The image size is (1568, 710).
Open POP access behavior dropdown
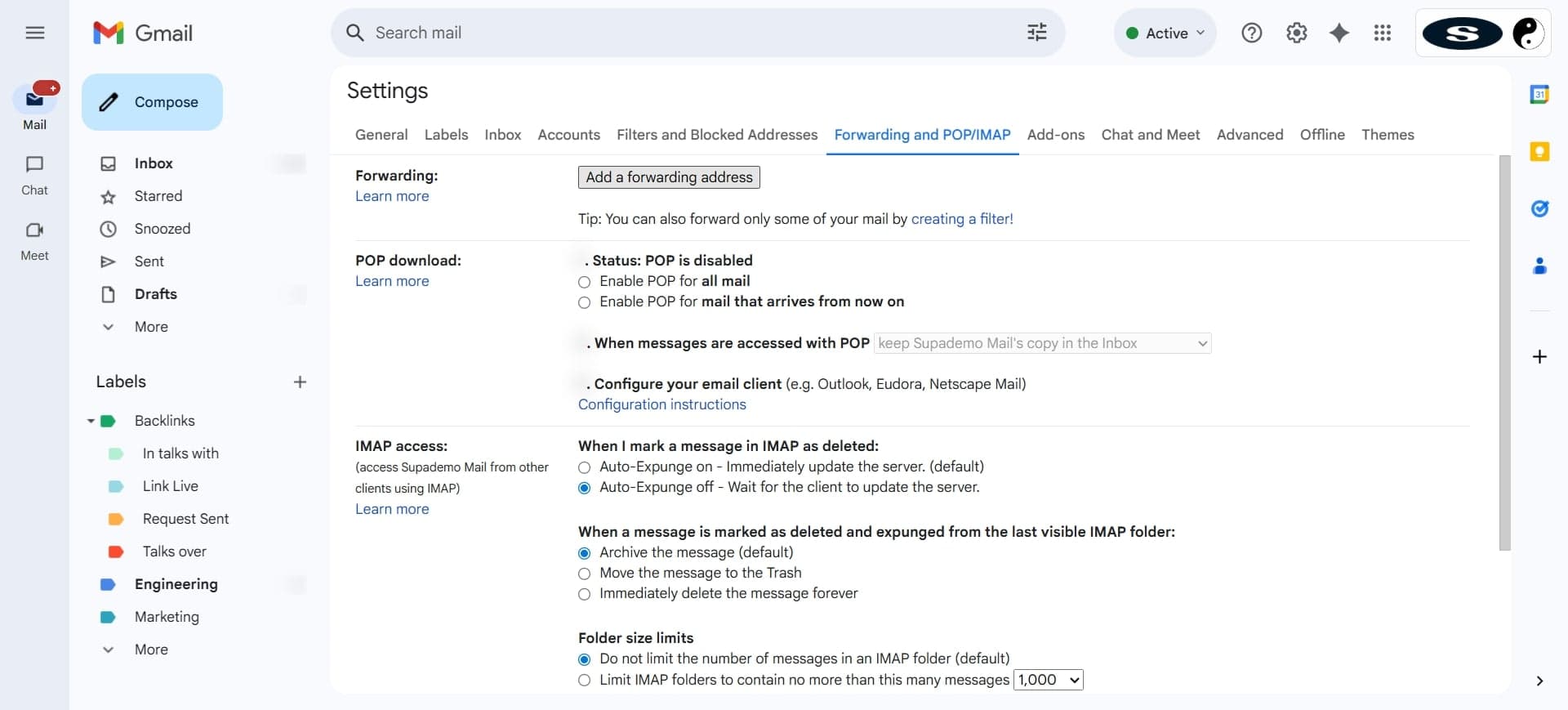tap(1043, 343)
